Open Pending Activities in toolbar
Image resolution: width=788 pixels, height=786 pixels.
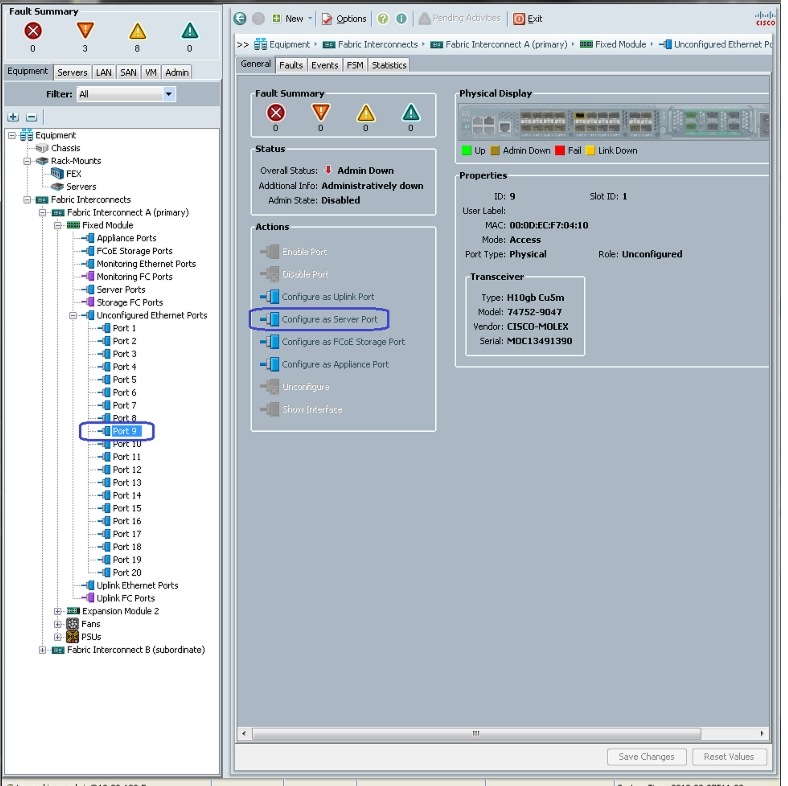tap(459, 19)
